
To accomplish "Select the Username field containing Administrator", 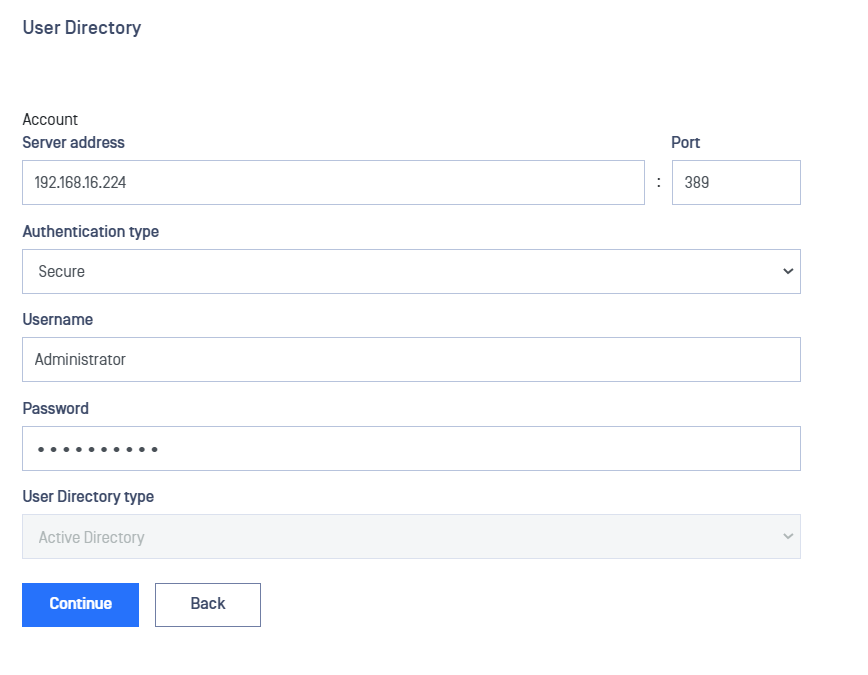I will pyautogui.click(x=411, y=359).
